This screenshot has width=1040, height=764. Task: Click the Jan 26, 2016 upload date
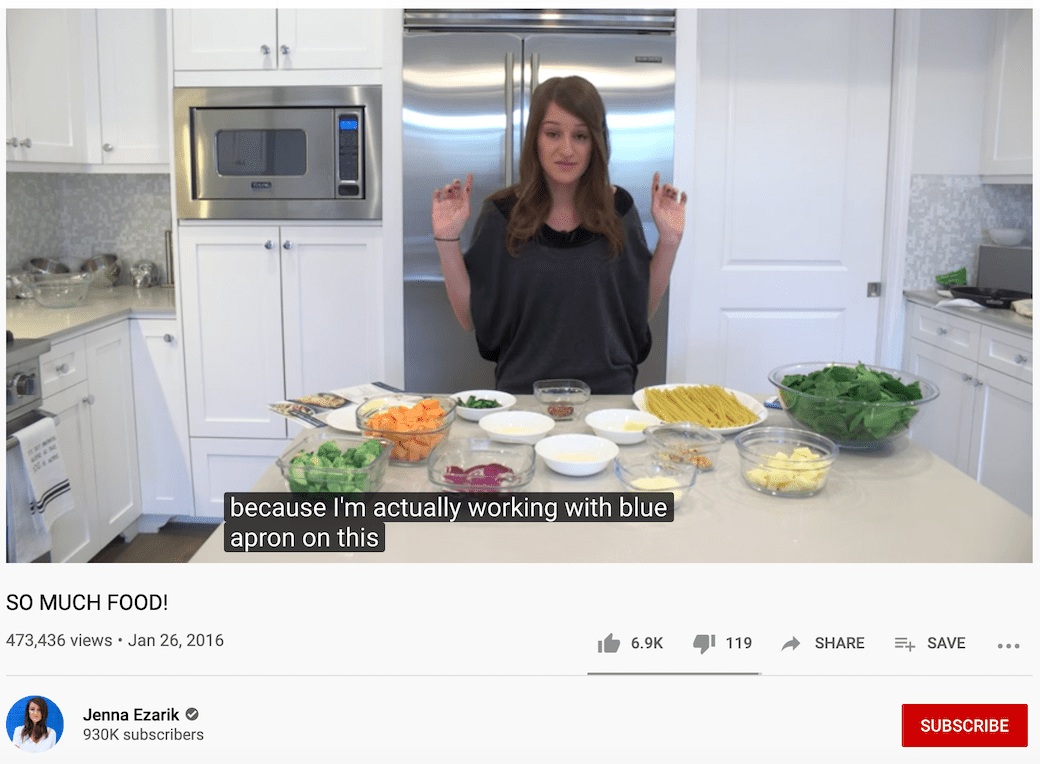pyautogui.click(x=176, y=641)
